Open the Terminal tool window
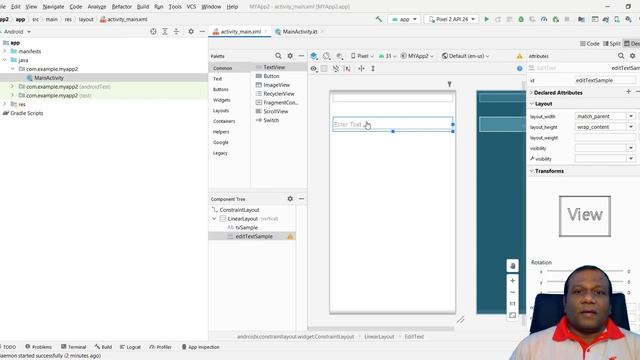This screenshot has height=360, width=640. click(73, 347)
